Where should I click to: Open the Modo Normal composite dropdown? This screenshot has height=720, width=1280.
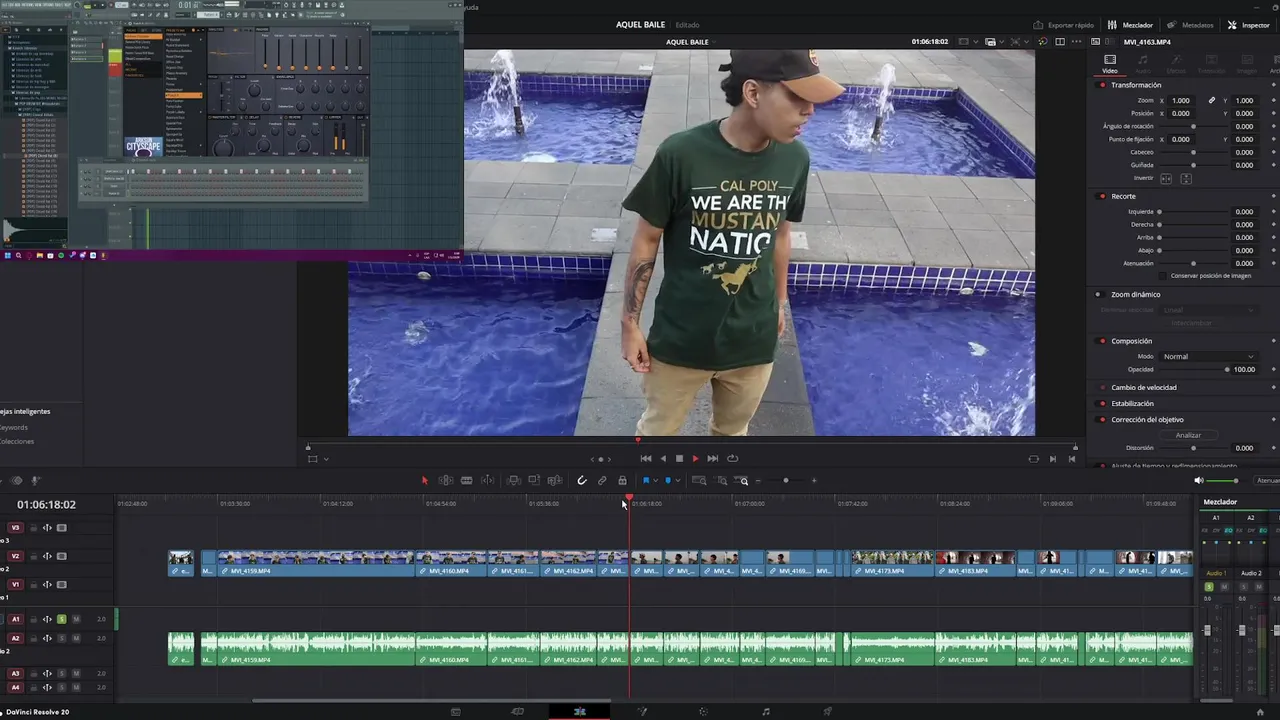pos(1208,357)
